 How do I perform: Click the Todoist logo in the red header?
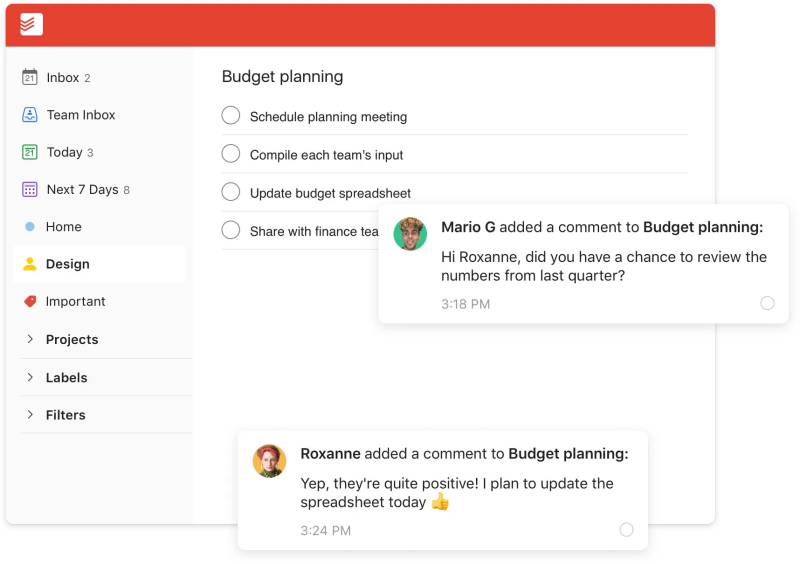[31, 24]
